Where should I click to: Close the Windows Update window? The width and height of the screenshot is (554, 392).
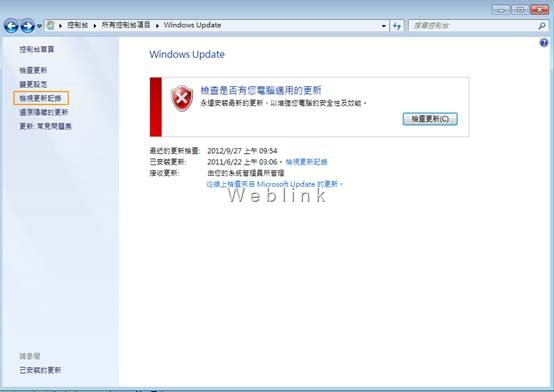point(540,10)
